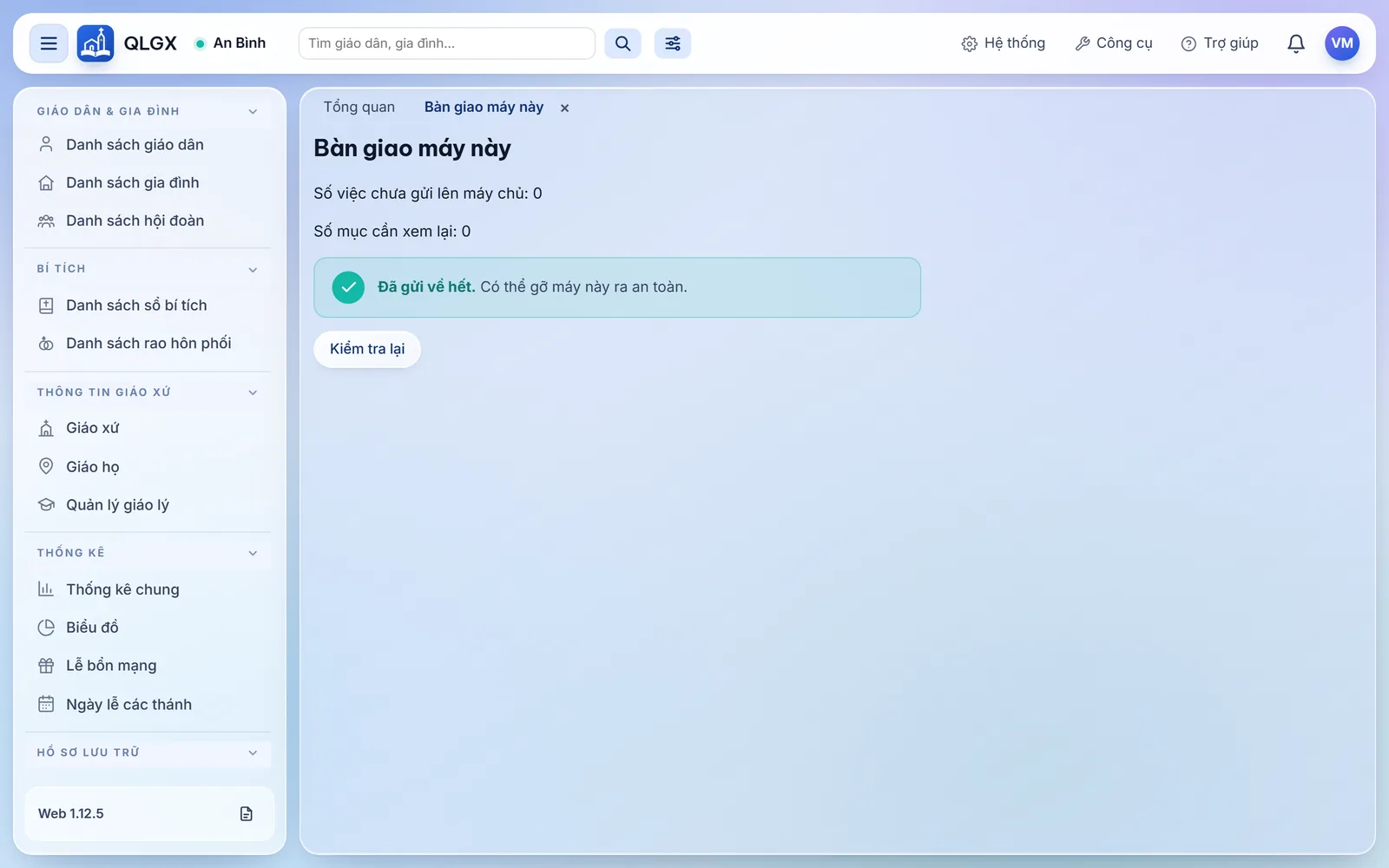
Task: Toggle the hamburger sidebar menu
Action: 49,43
